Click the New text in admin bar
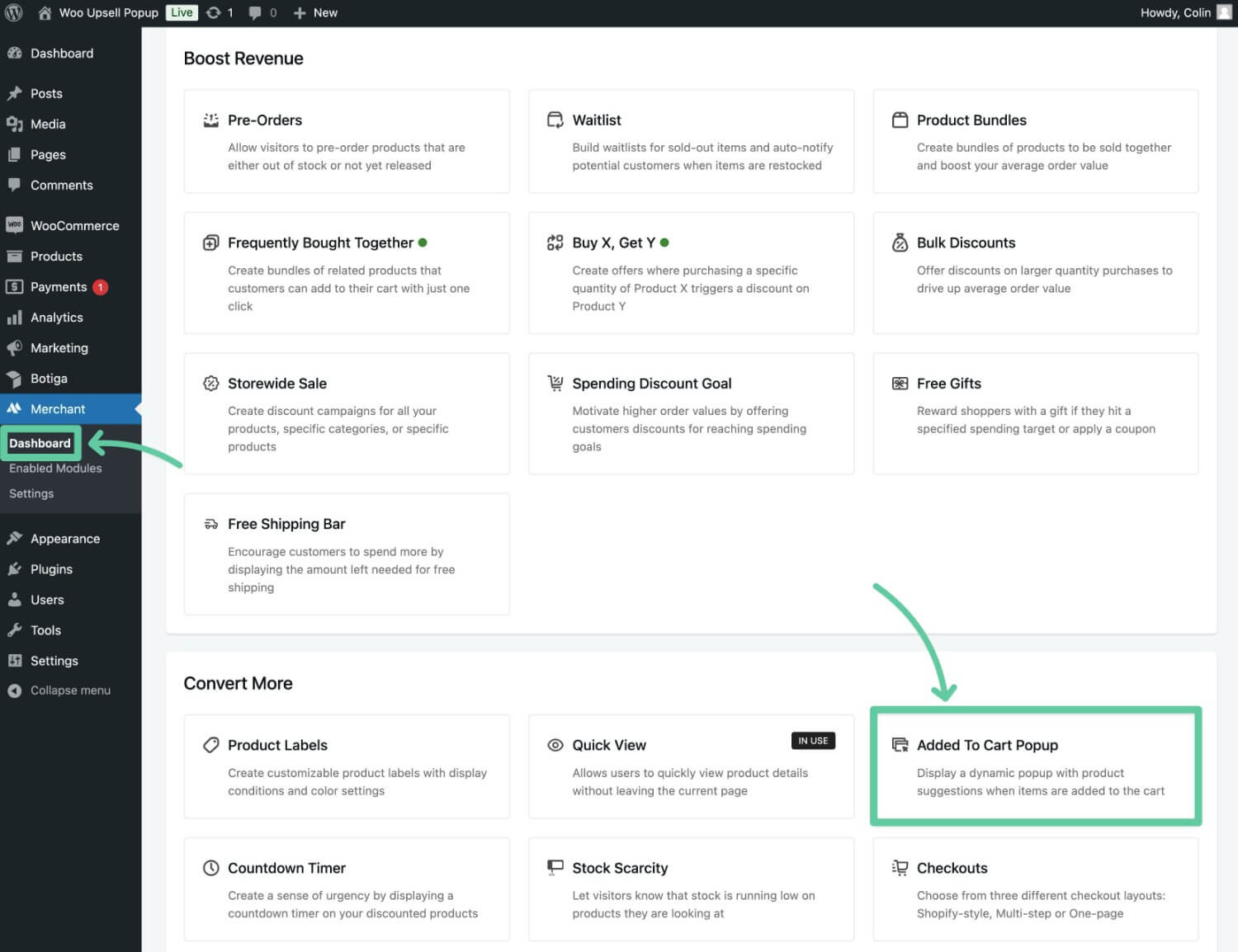 [325, 12]
